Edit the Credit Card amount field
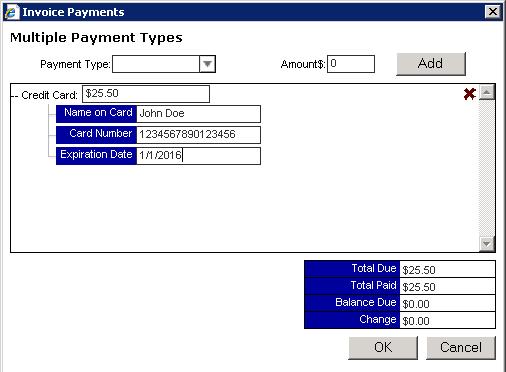The image size is (506, 372). (146, 94)
